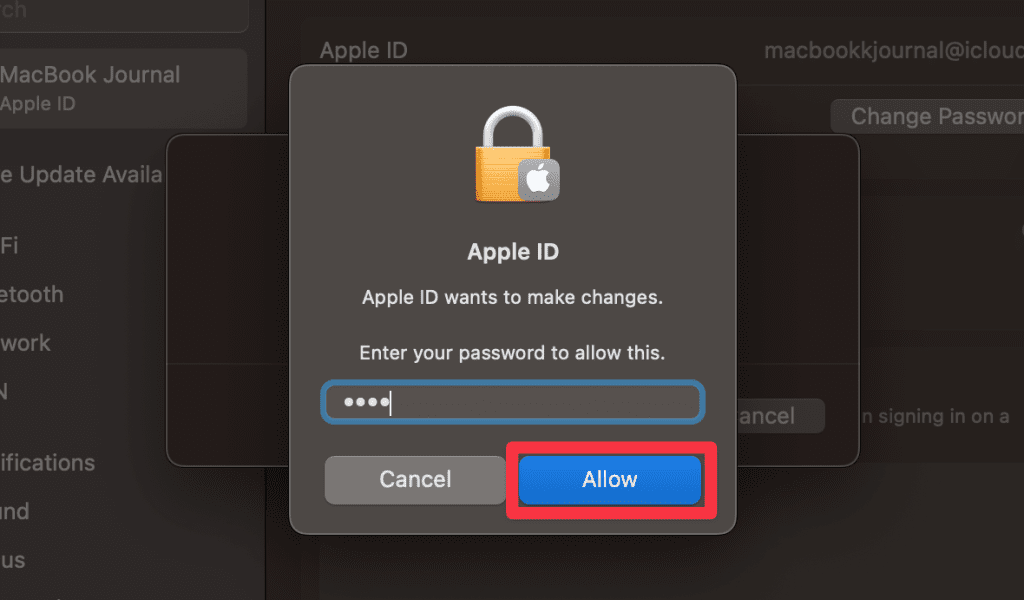Open Wi-Fi settings in the sidebar

coord(9,245)
